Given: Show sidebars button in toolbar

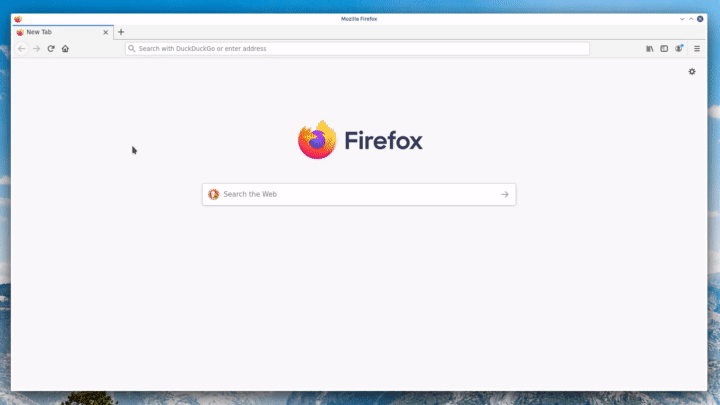Looking at the screenshot, I should 664,49.
